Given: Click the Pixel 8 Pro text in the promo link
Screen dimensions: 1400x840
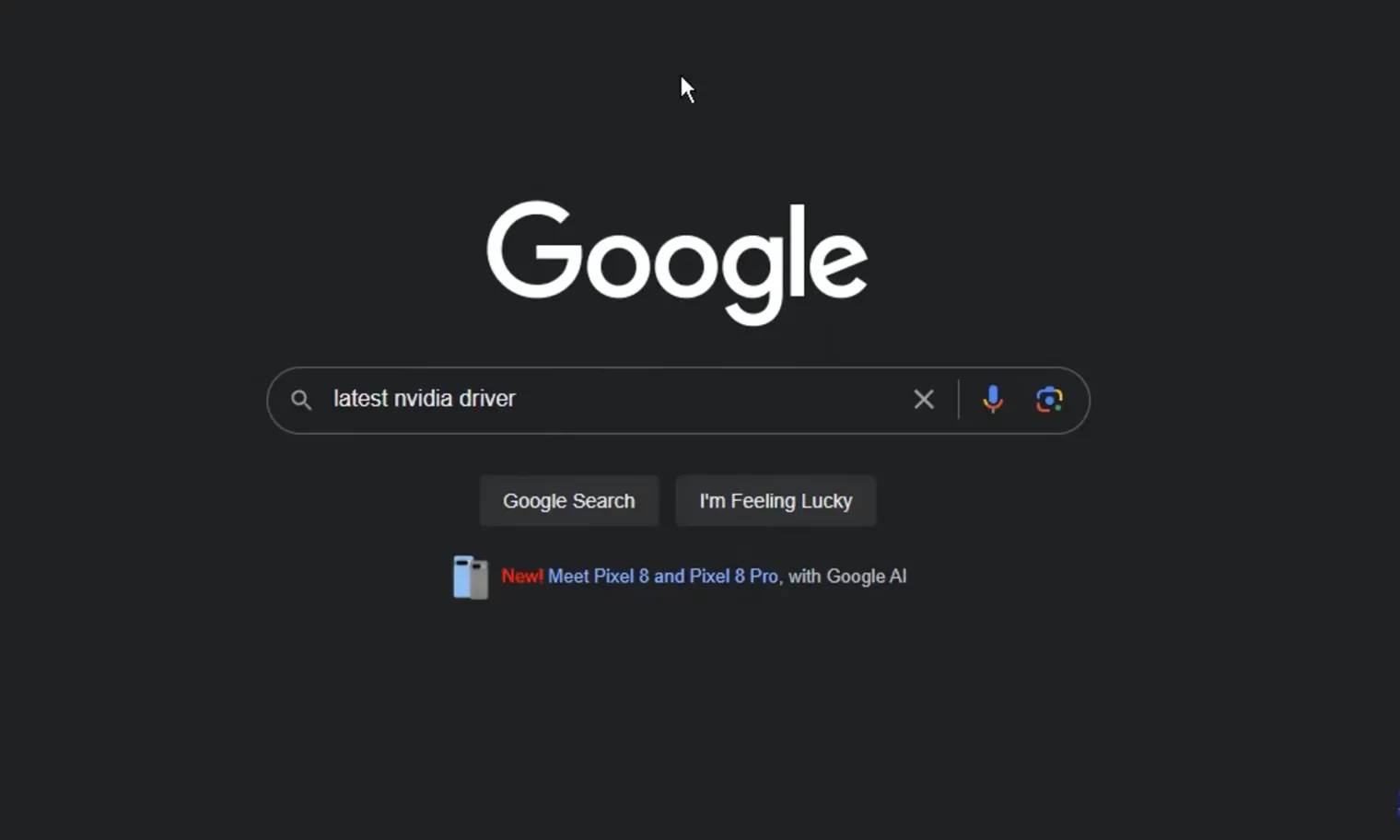Looking at the screenshot, I should pyautogui.click(x=733, y=577).
